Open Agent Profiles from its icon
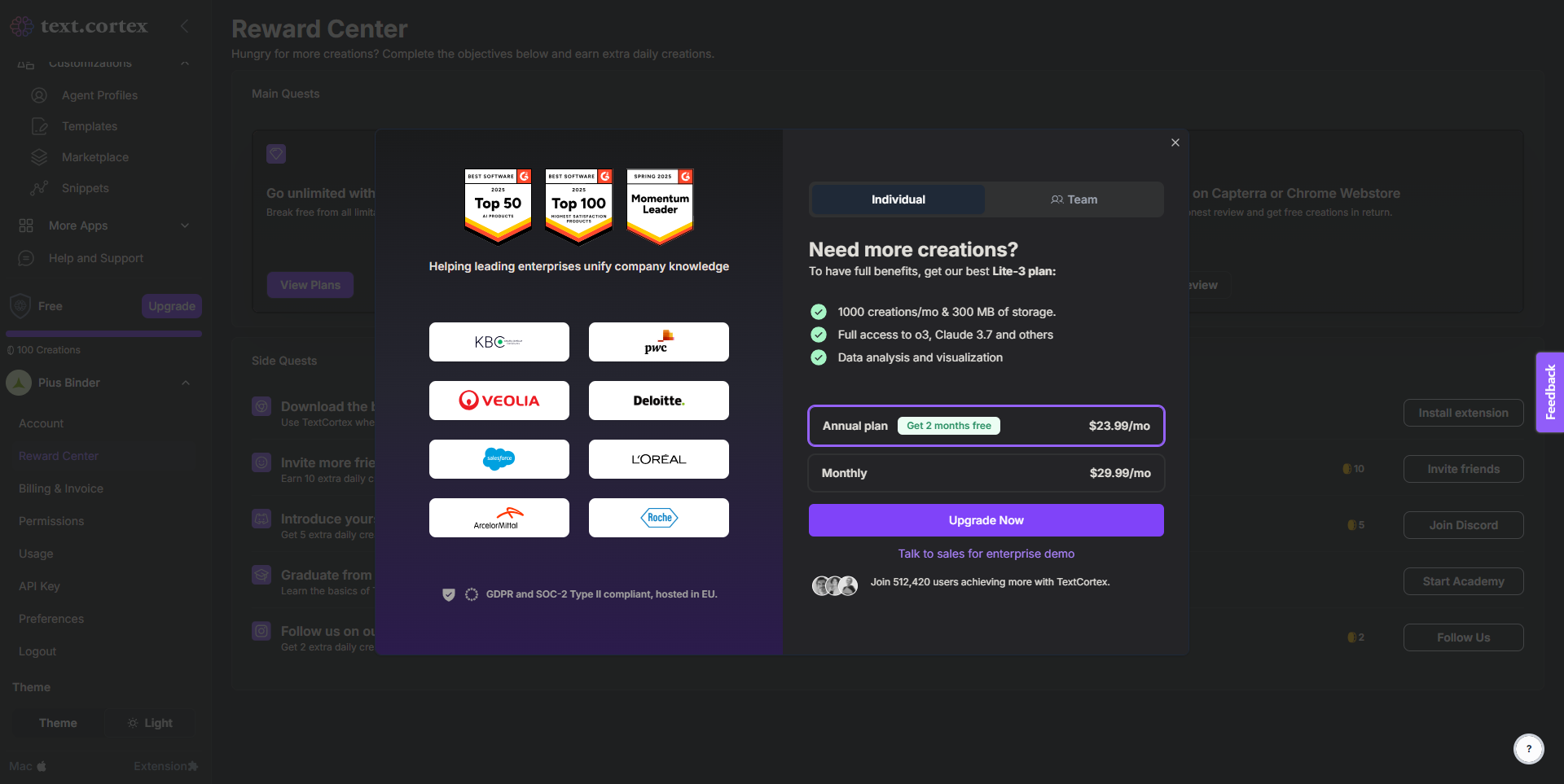This screenshot has height=784, width=1564. coord(39,95)
